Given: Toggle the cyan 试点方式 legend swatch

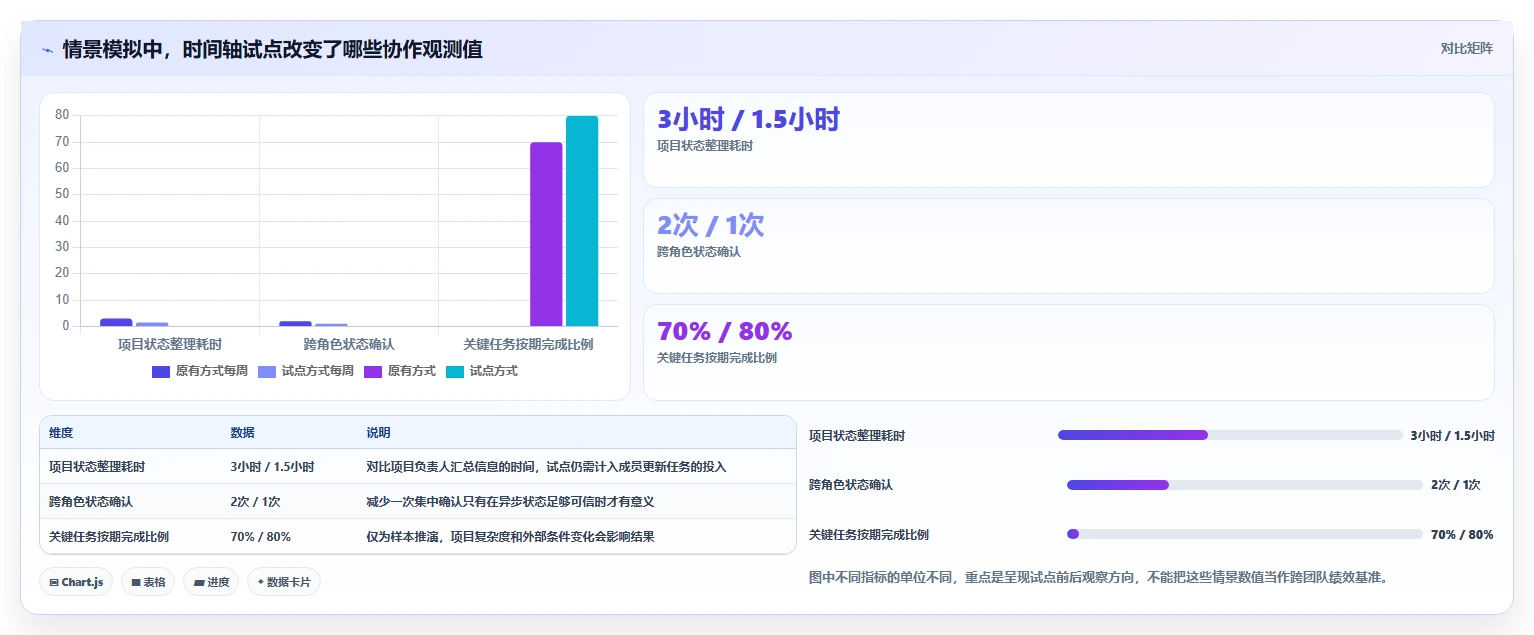Looking at the screenshot, I should click(455, 372).
